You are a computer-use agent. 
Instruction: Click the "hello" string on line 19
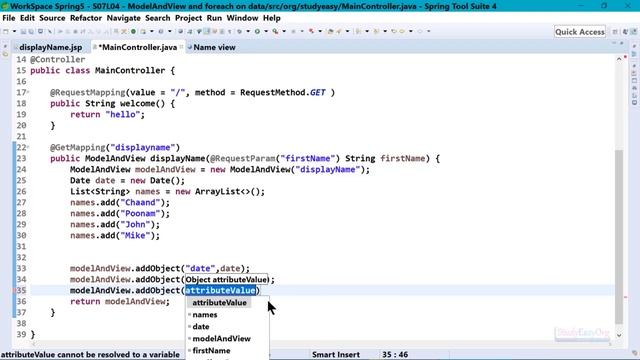[122, 115]
